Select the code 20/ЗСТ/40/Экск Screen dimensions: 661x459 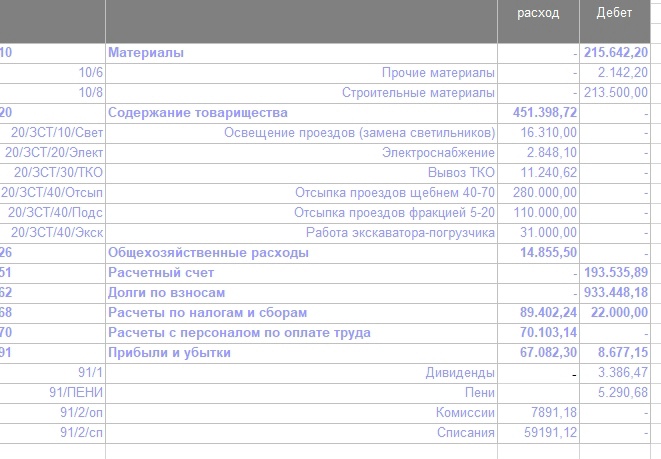pos(57,233)
